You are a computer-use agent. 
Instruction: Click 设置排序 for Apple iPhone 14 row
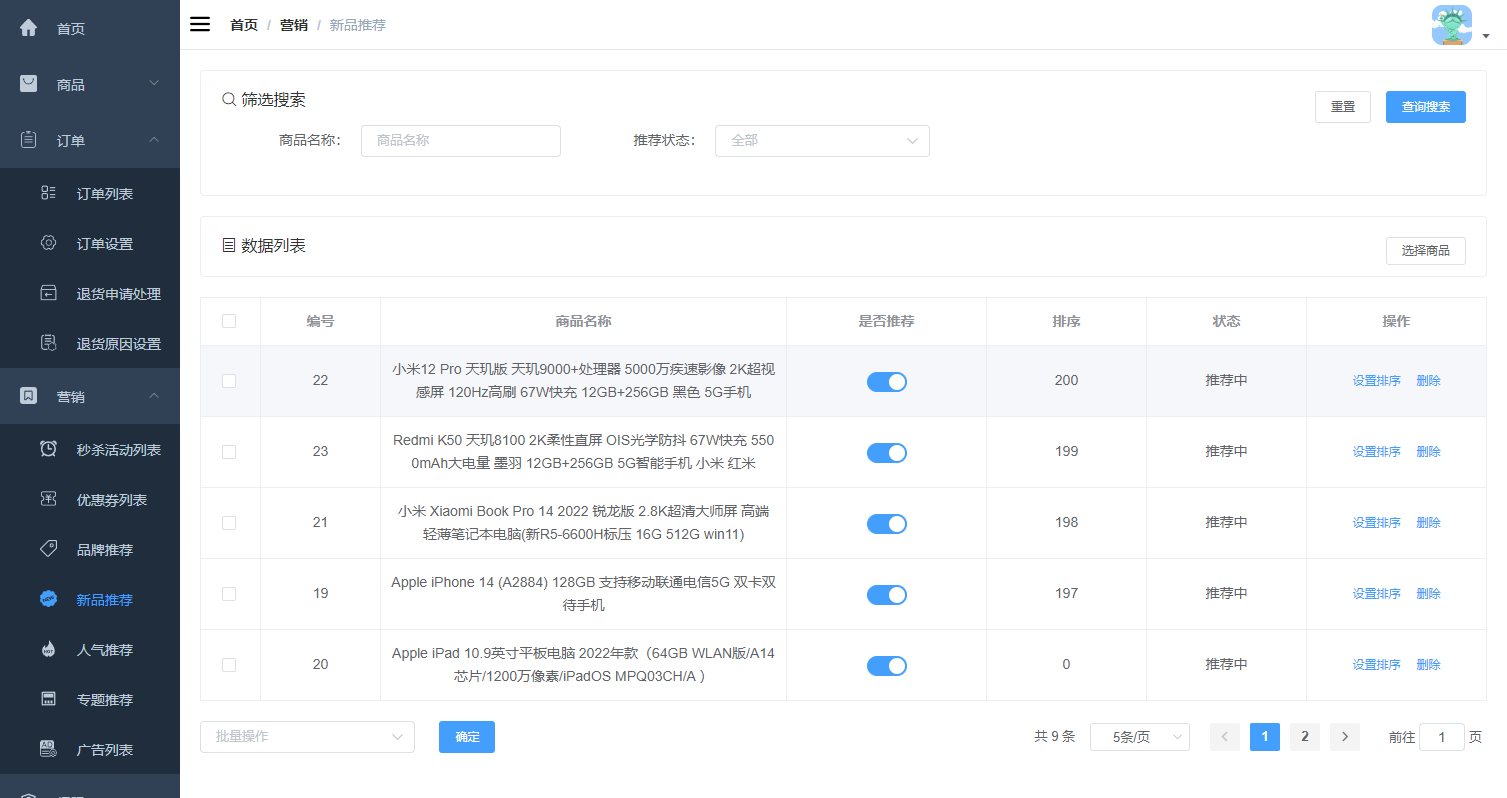1376,594
